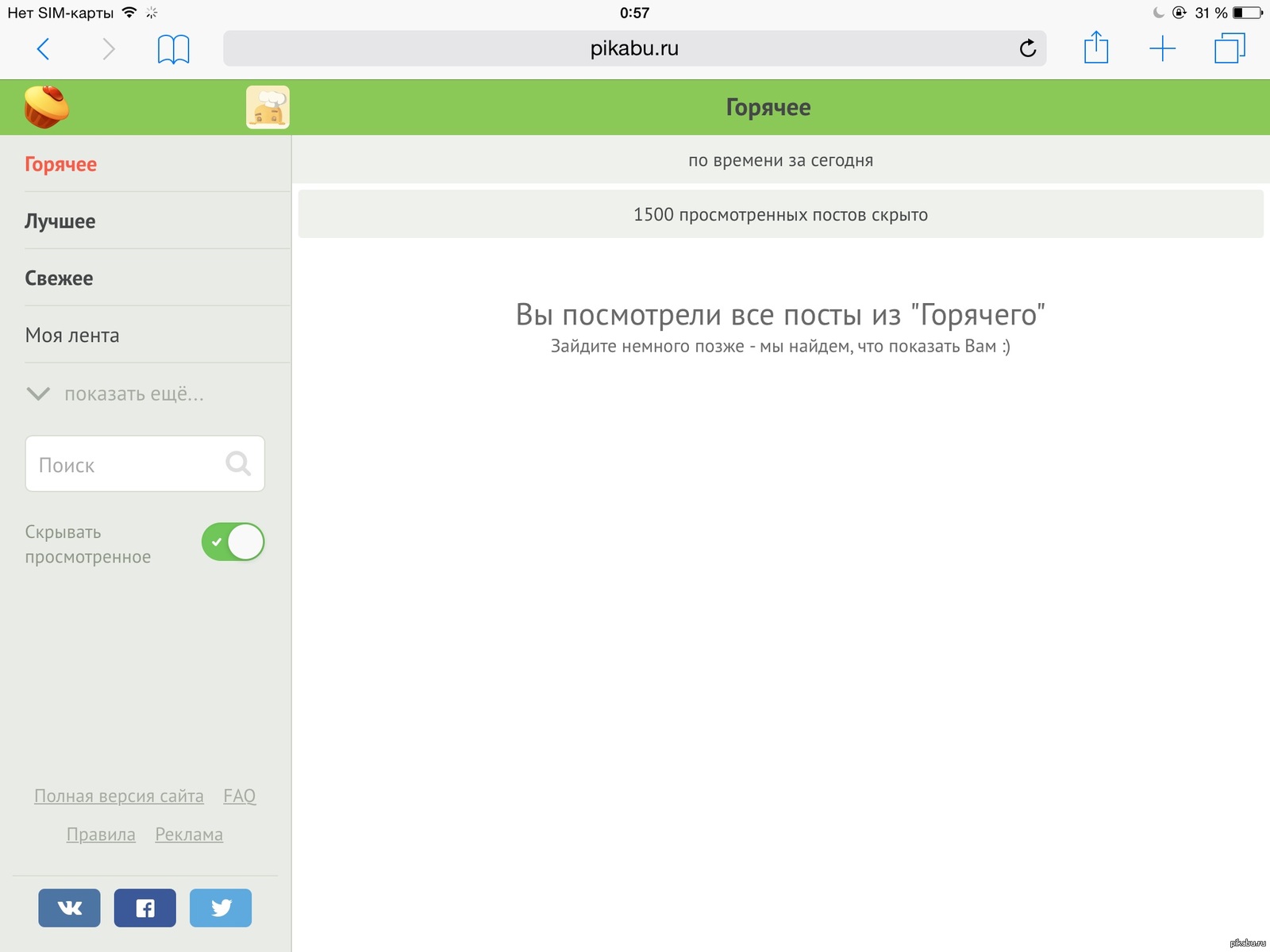The height and width of the screenshot is (952, 1270).
Task: Select Горячее in the sidebar
Action: 60,164
